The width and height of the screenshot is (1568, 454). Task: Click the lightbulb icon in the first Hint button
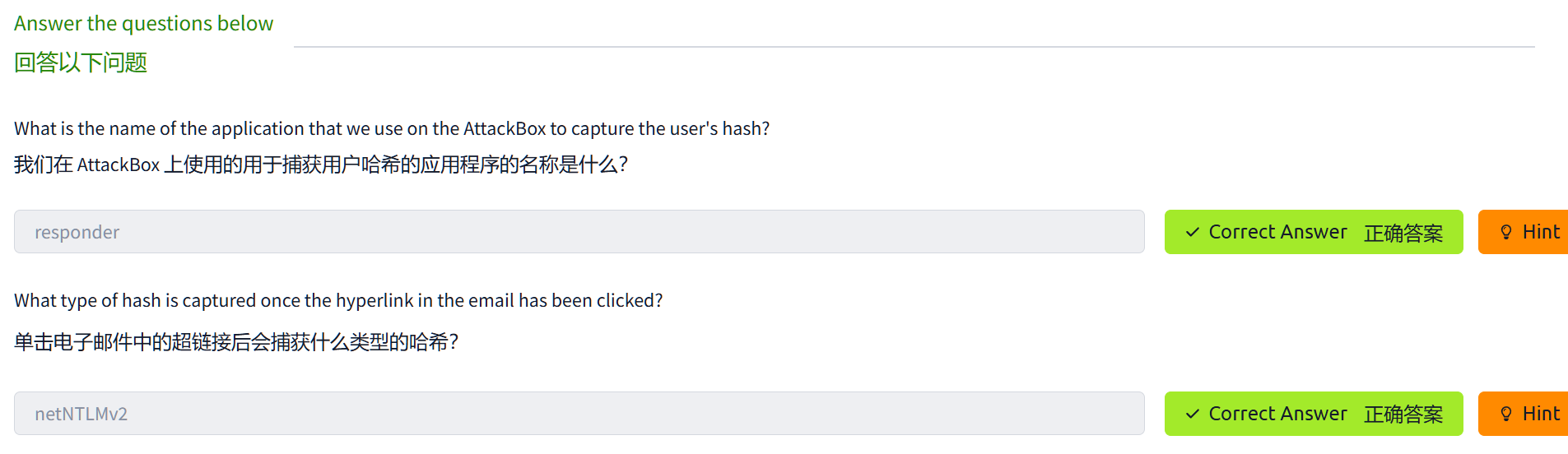click(x=1505, y=233)
